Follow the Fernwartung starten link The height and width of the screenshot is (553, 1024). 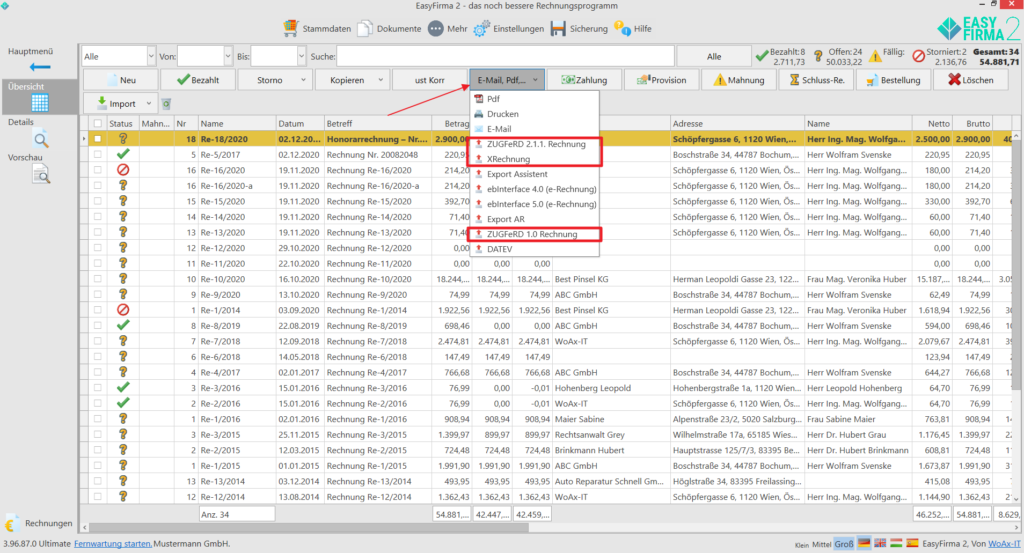pos(112,543)
